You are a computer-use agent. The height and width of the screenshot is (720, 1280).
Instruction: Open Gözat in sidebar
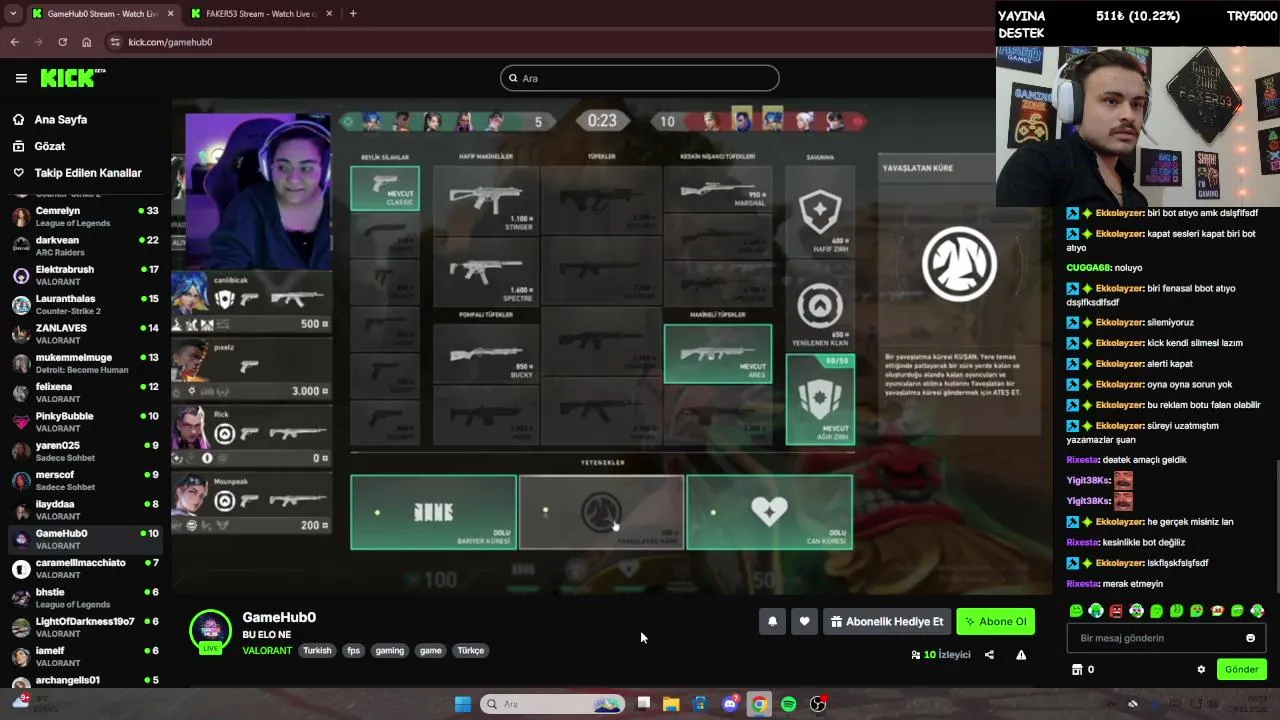pyautogui.click(x=49, y=146)
